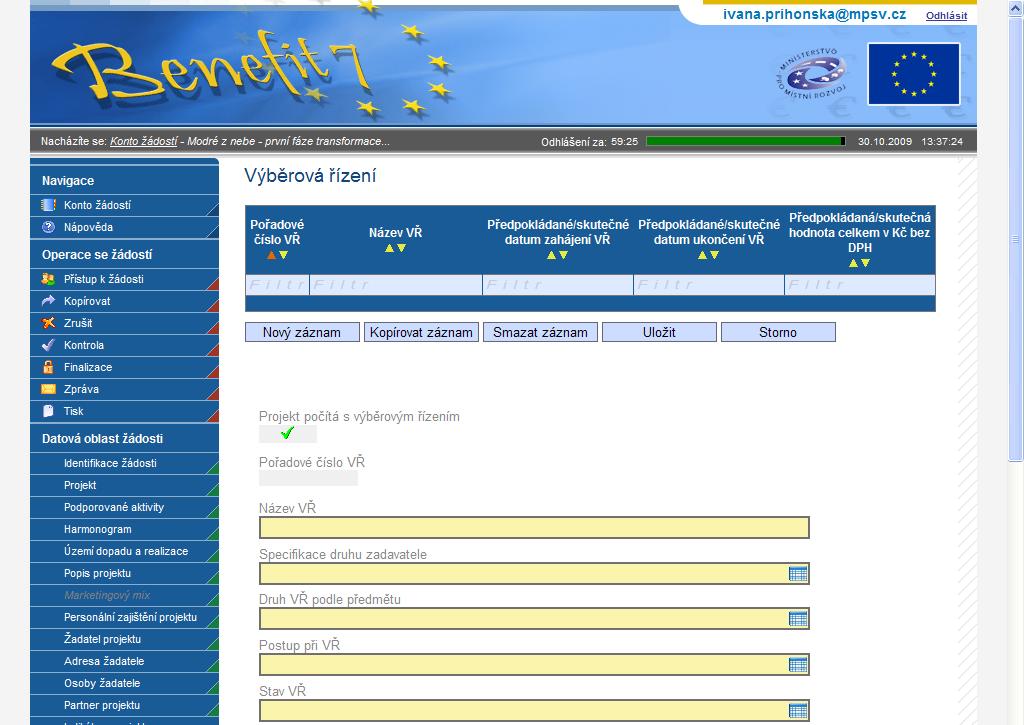Click the Finalizace padlock icon

pyautogui.click(x=48, y=367)
